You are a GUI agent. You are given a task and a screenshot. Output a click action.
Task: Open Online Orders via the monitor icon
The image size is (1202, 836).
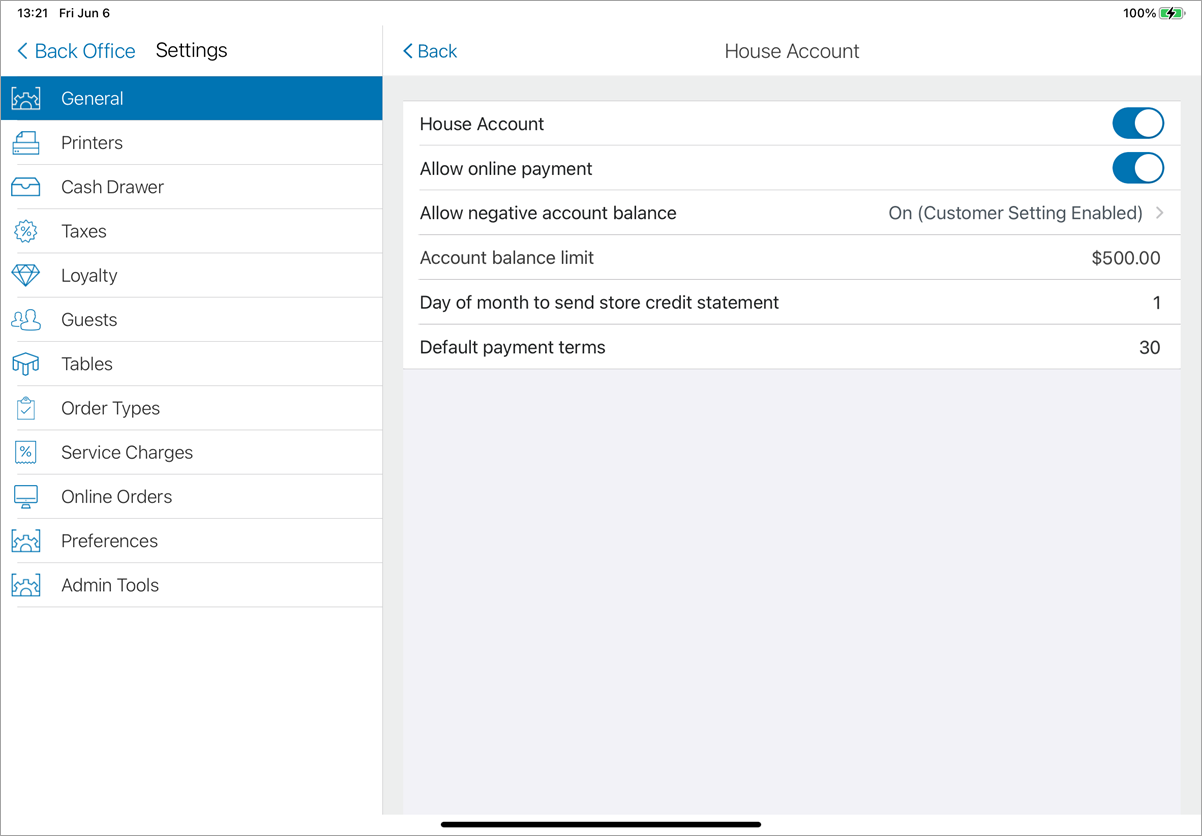tap(27, 496)
